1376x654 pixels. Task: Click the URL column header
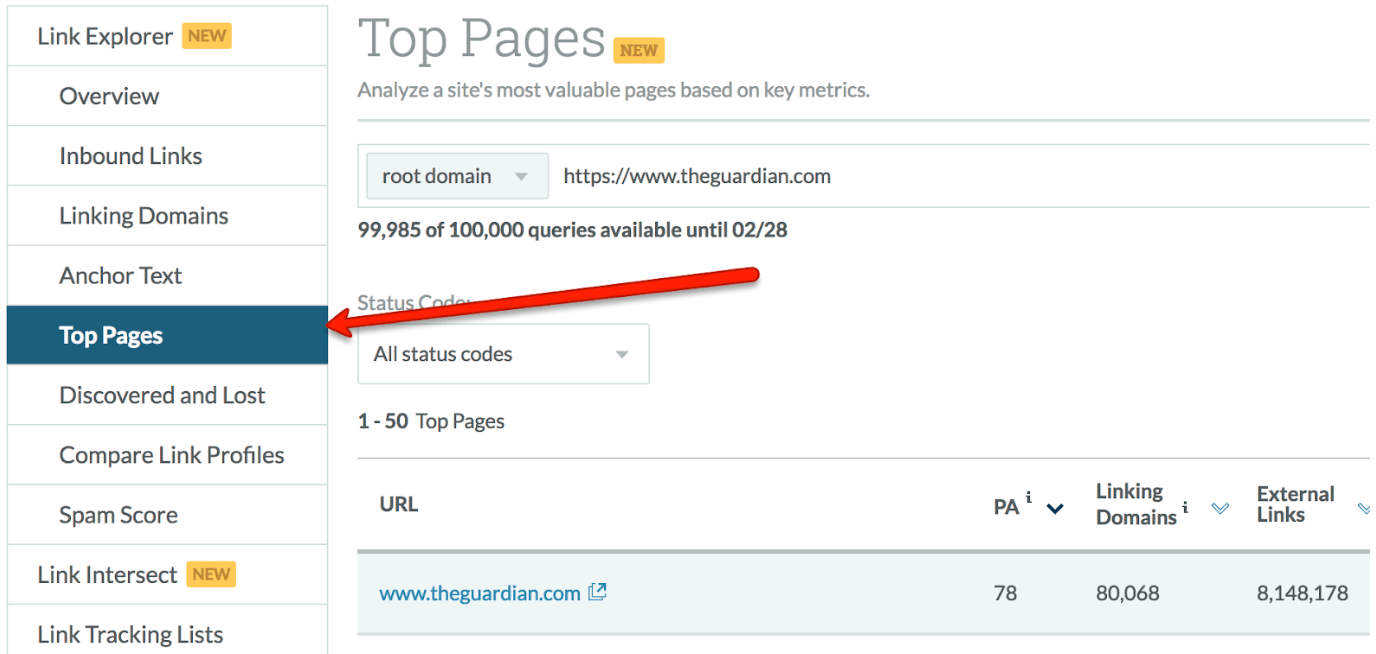399,504
